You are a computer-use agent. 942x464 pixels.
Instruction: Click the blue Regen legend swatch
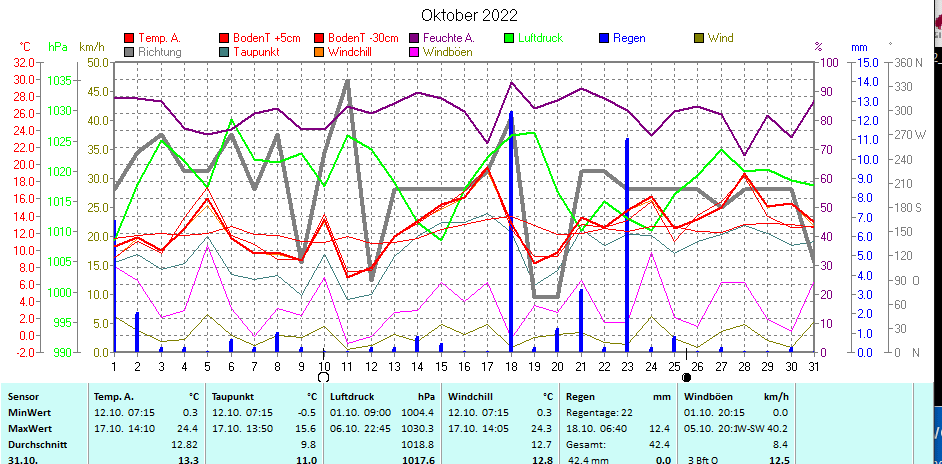[604, 38]
